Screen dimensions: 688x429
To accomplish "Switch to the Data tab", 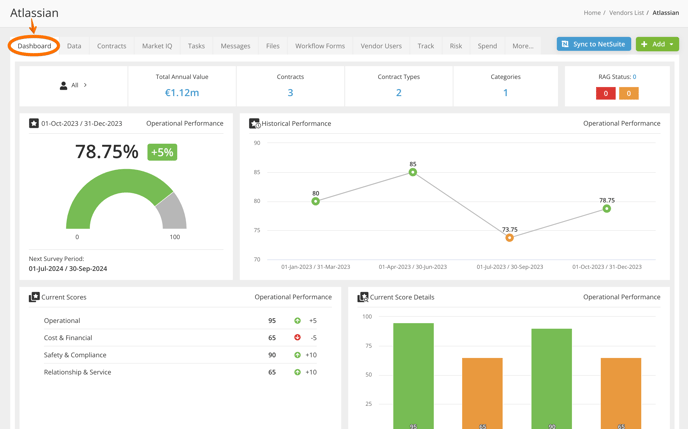I will coord(74,46).
